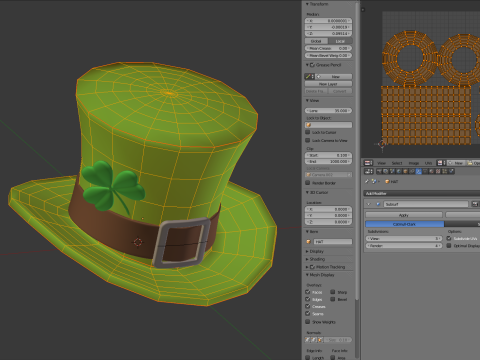
Task: Click the folder Open image icon
Action: (470, 163)
